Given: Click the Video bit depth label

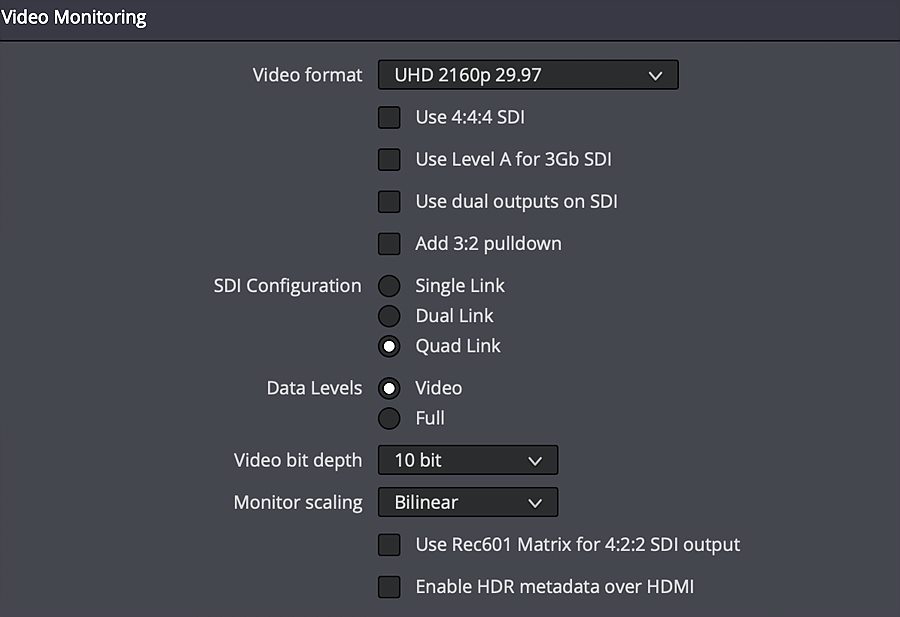Looking at the screenshot, I should tap(298, 460).
